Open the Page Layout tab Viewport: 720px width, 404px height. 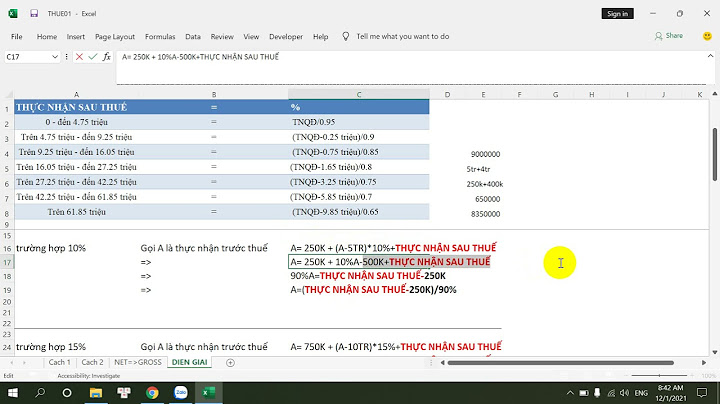click(x=115, y=36)
